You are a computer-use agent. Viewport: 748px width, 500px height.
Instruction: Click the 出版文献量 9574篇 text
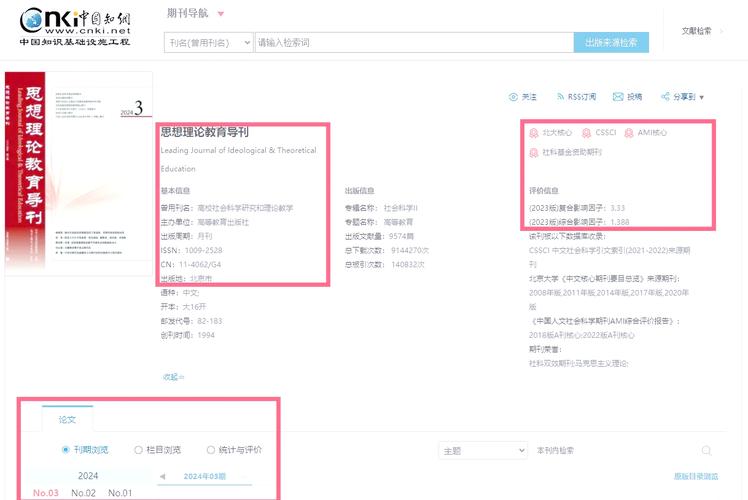(379, 236)
